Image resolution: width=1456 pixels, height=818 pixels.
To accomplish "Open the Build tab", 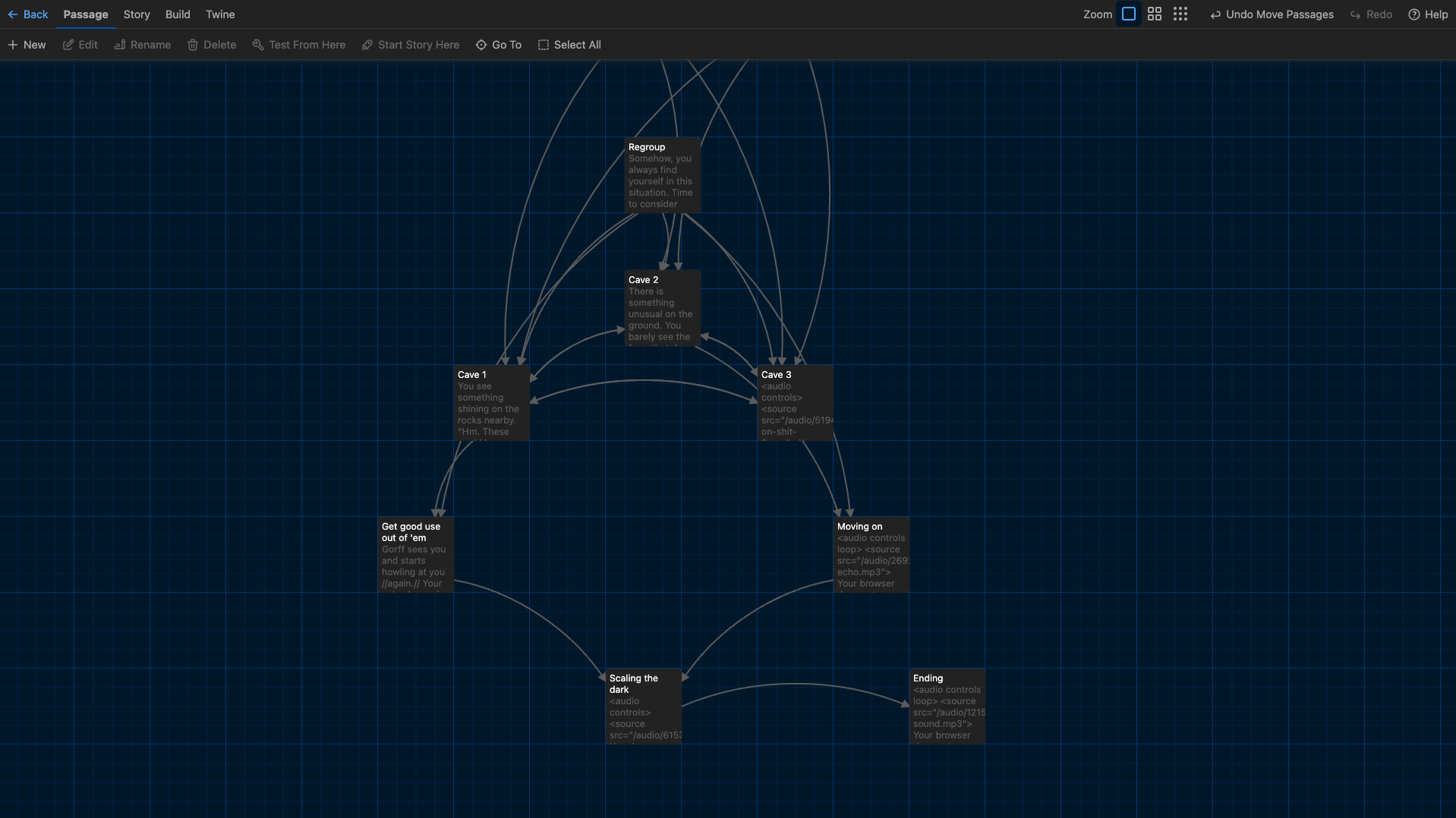I will [x=178, y=14].
